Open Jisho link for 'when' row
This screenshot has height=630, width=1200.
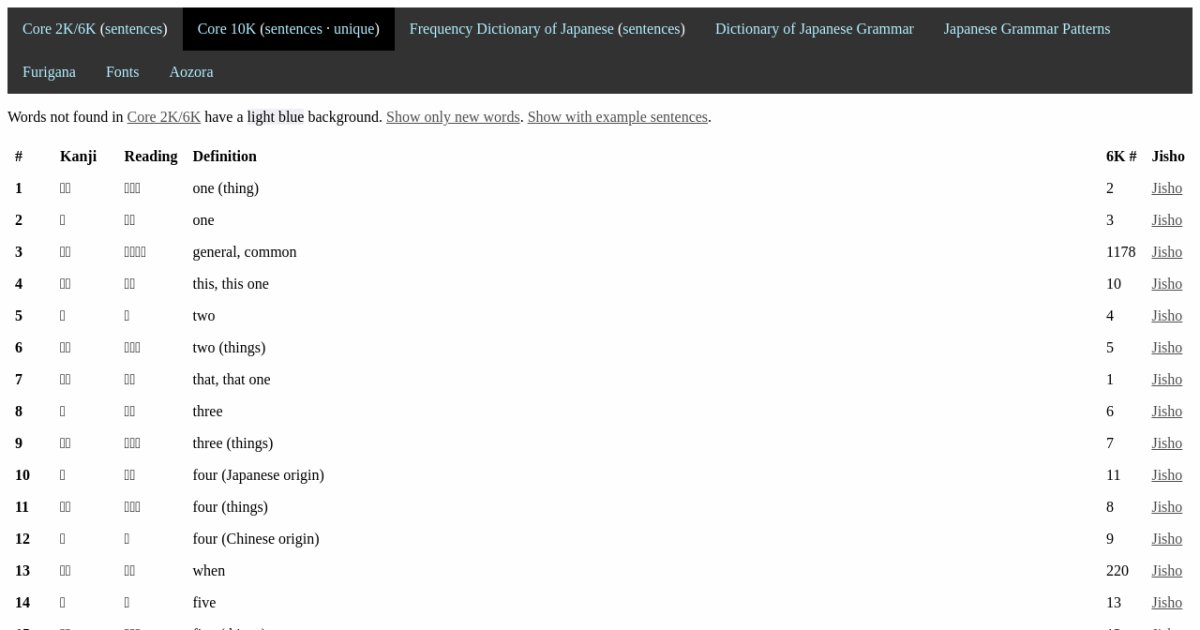(x=1166, y=571)
